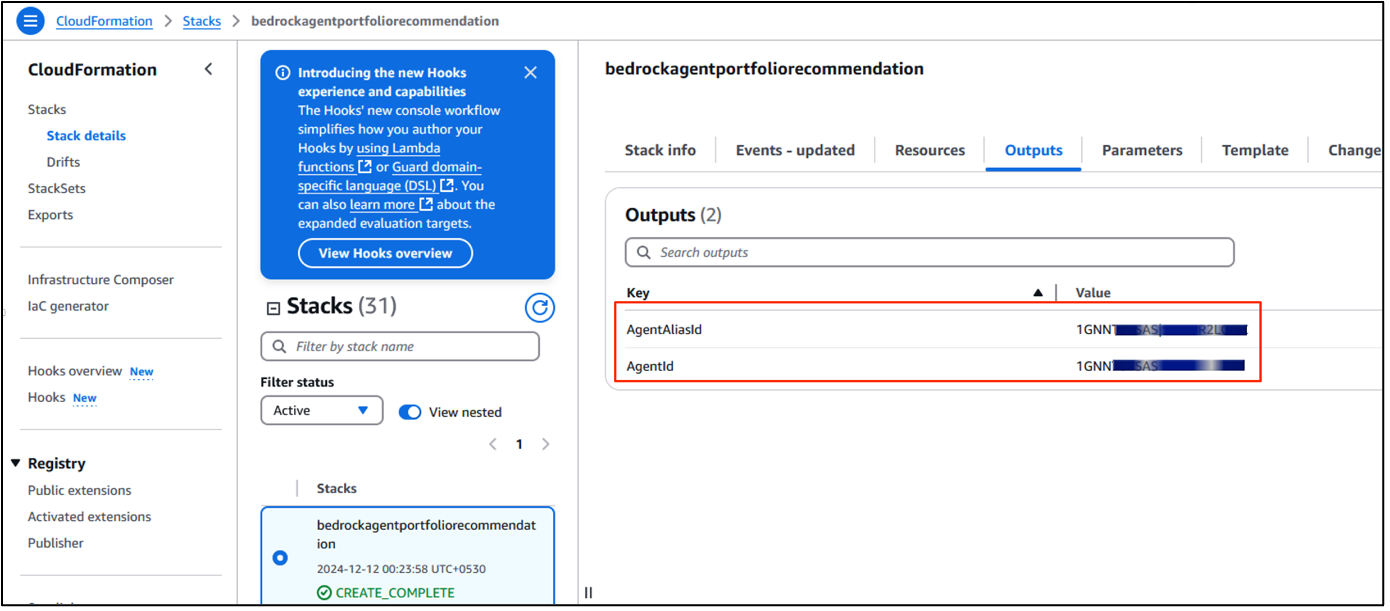Open the Resources tab
This screenshot has width=1390, height=611.
point(930,150)
